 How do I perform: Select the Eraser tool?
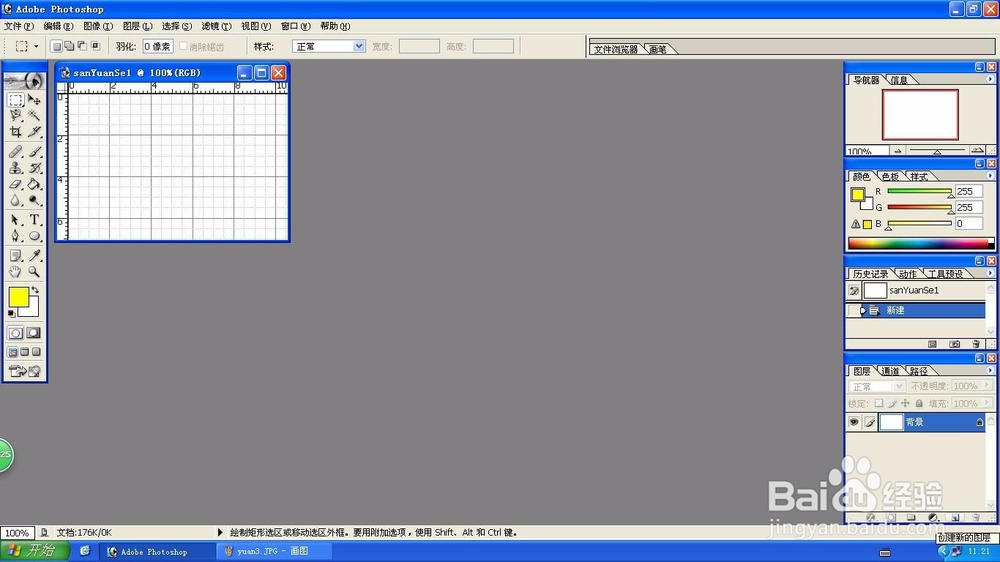coord(15,184)
